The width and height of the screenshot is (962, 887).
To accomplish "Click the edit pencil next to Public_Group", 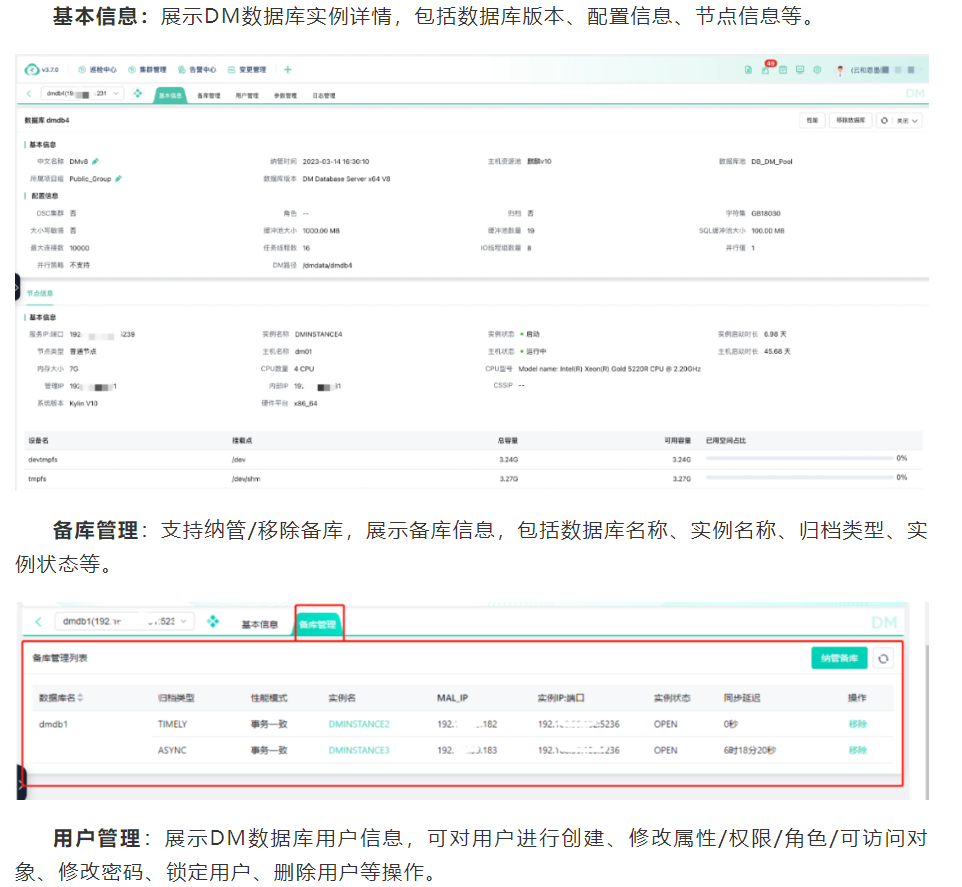I will point(118,178).
